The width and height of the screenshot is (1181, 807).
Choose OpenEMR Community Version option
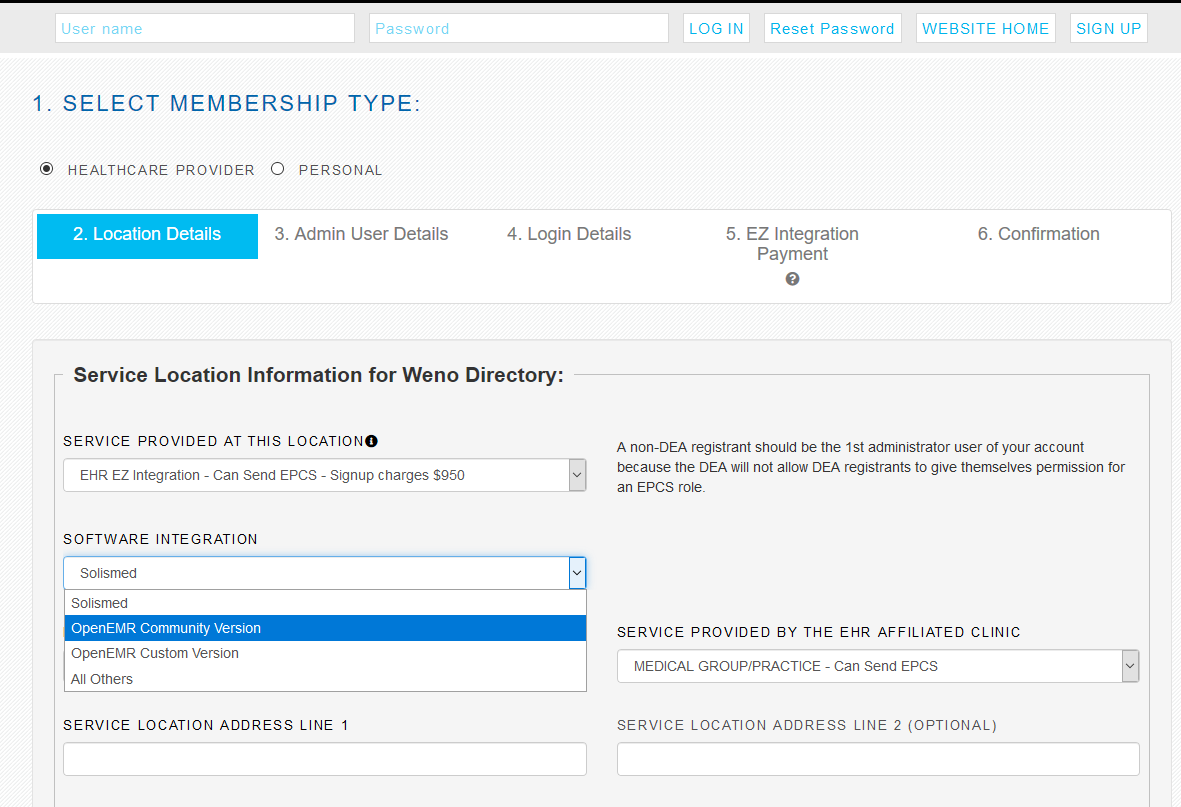pyautogui.click(x=325, y=628)
